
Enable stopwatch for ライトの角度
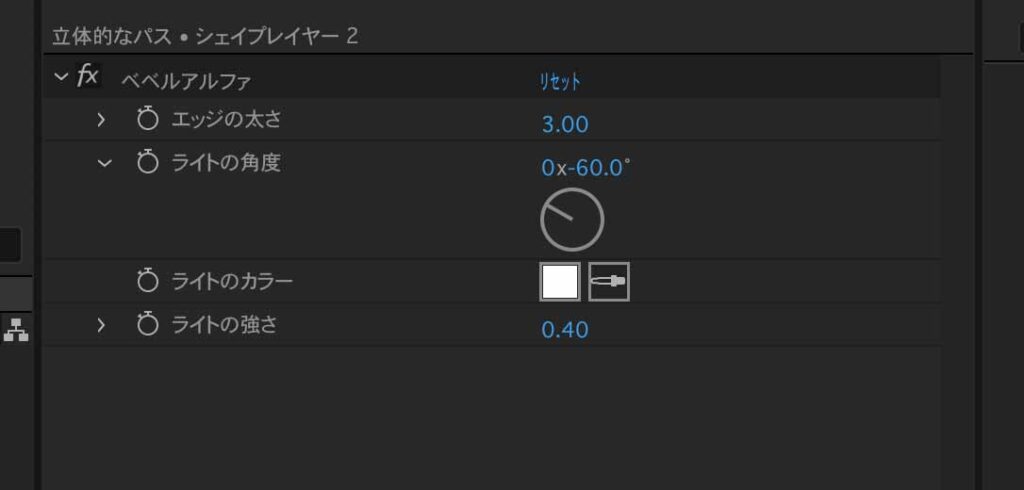point(148,163)
